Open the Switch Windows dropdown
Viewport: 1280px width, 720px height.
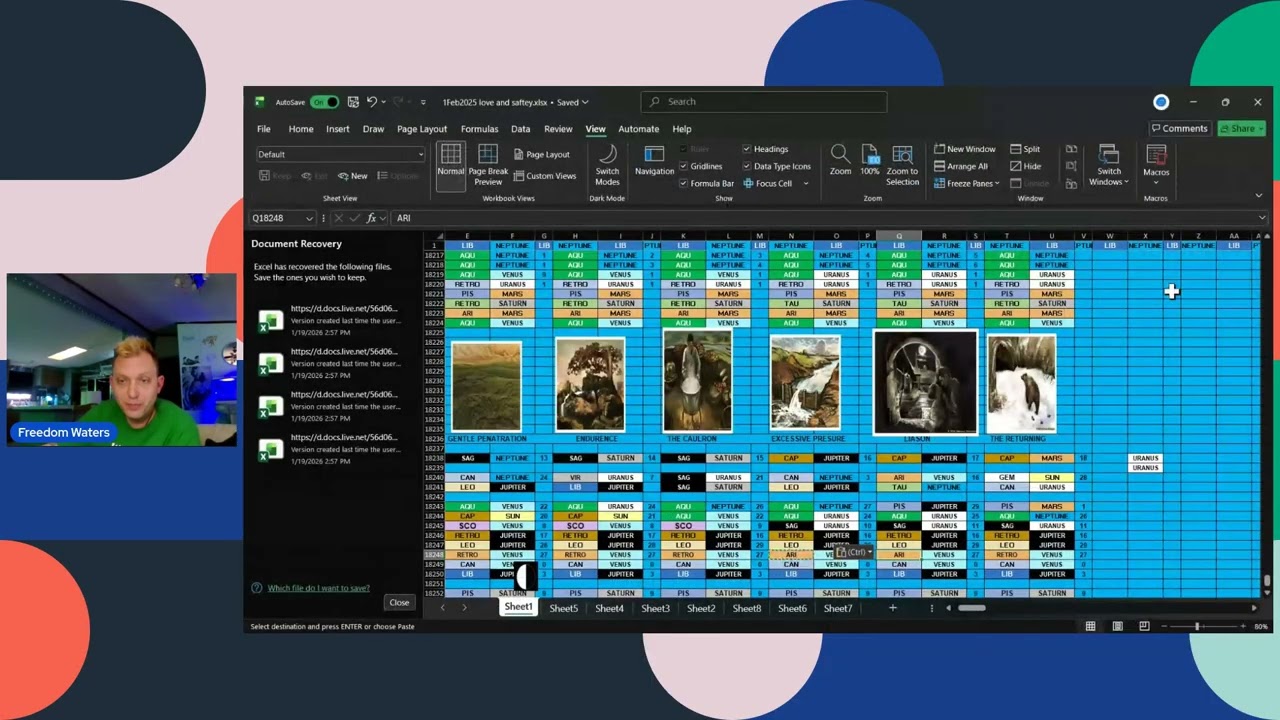pyautogui.click(x=1109, y=165)
